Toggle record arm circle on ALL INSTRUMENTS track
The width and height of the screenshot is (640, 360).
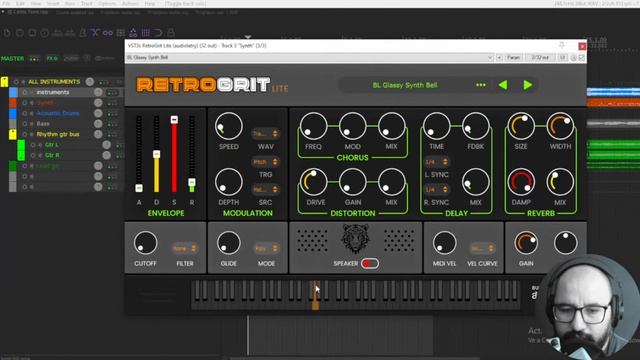tap(16, 82)
